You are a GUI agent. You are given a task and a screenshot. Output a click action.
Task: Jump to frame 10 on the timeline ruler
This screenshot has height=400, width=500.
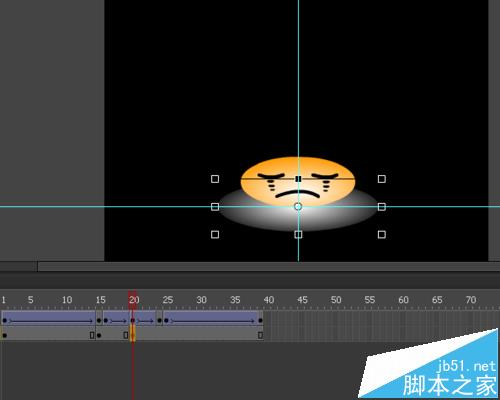(67, 299)
